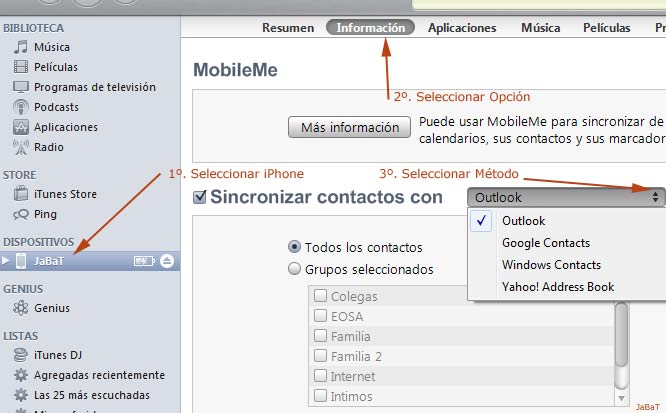
Task: Select Todos los contactos radio option
Action: coord(294,247)
